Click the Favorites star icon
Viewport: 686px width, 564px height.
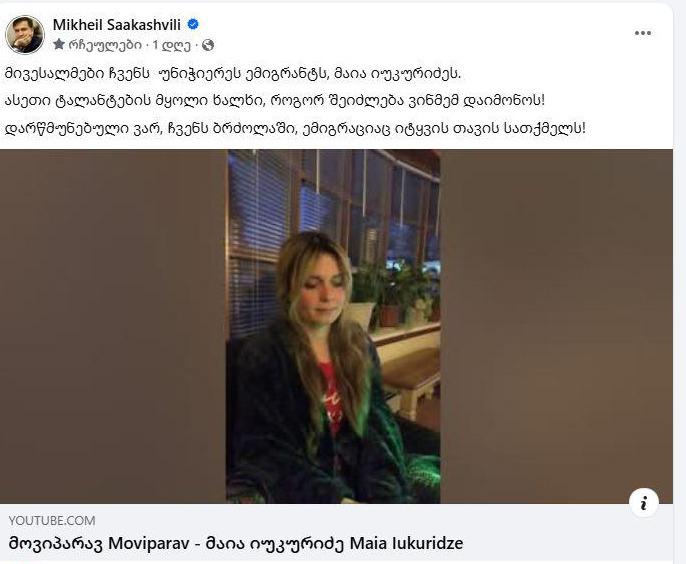(59, 44)
